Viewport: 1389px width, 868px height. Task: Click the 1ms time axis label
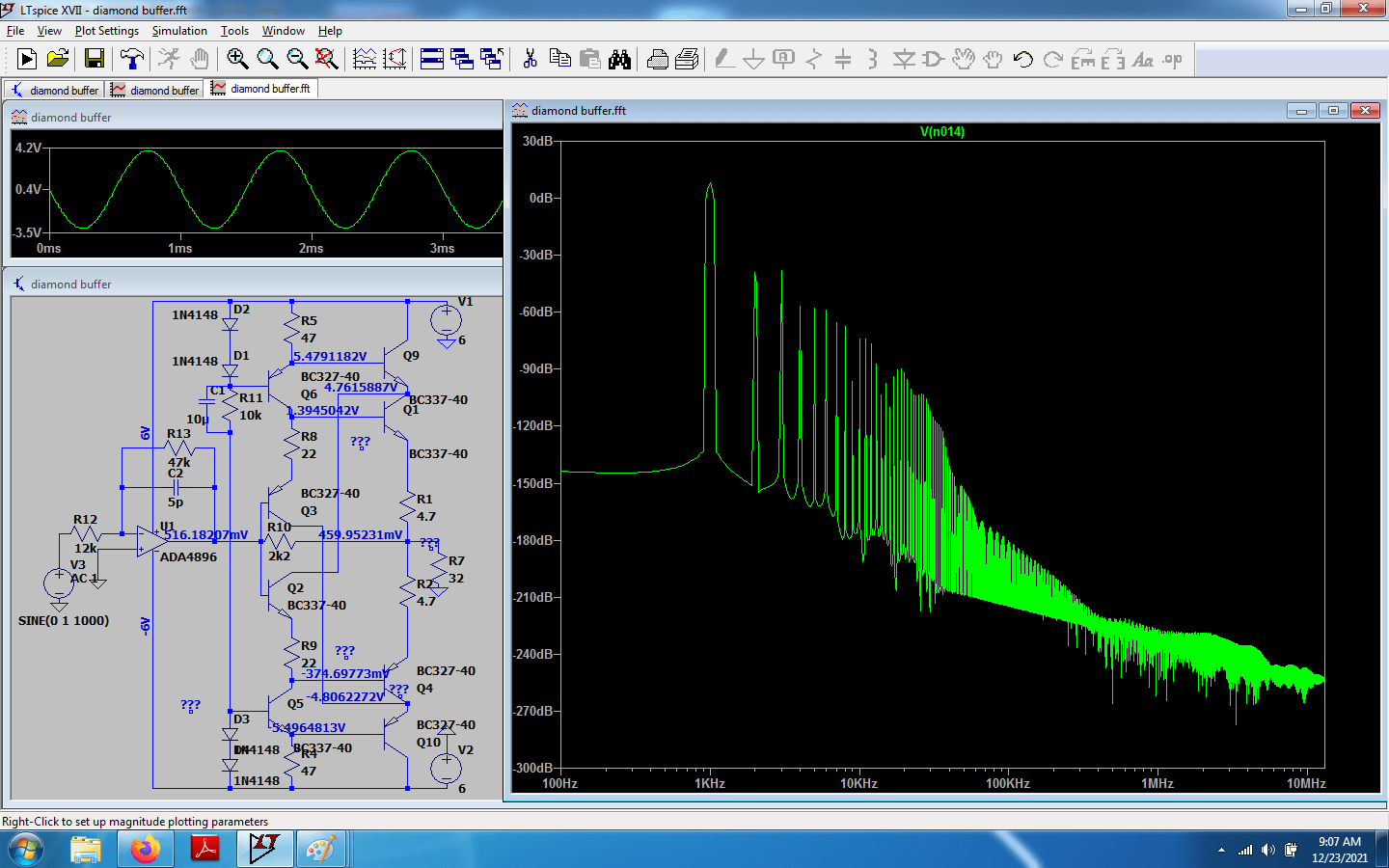click(179, 249)
